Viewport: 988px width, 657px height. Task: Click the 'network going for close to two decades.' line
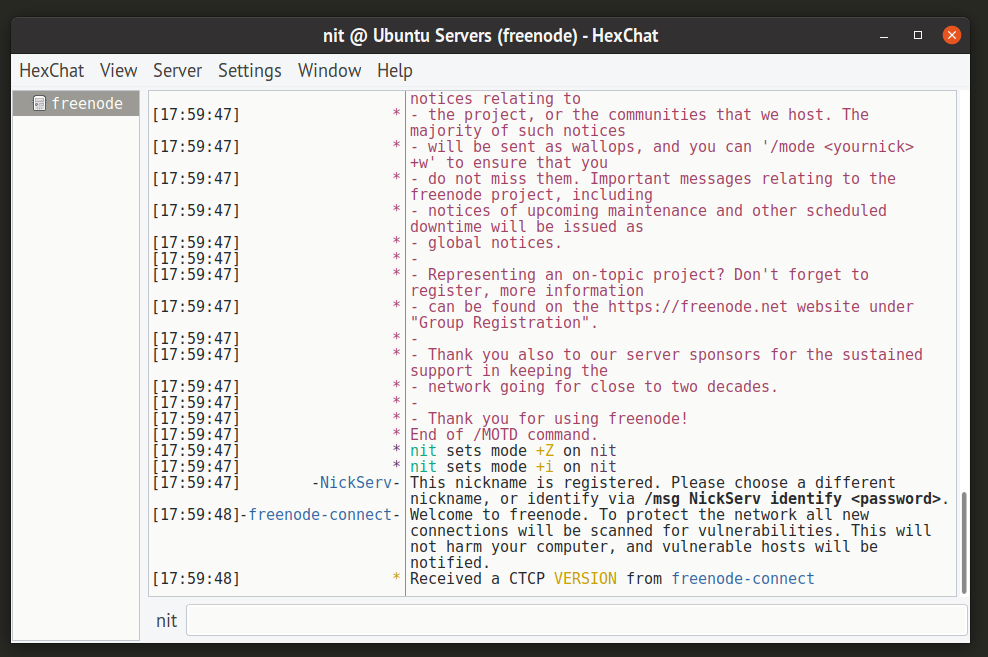coord(603,387)
